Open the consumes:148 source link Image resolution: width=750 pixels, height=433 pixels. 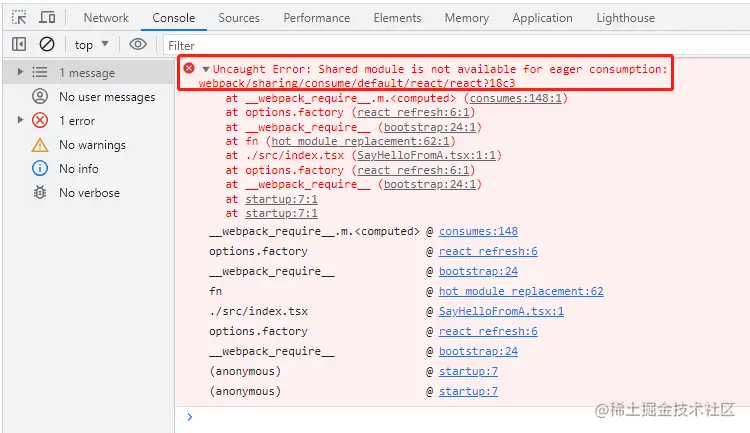[x=478, y=231]
